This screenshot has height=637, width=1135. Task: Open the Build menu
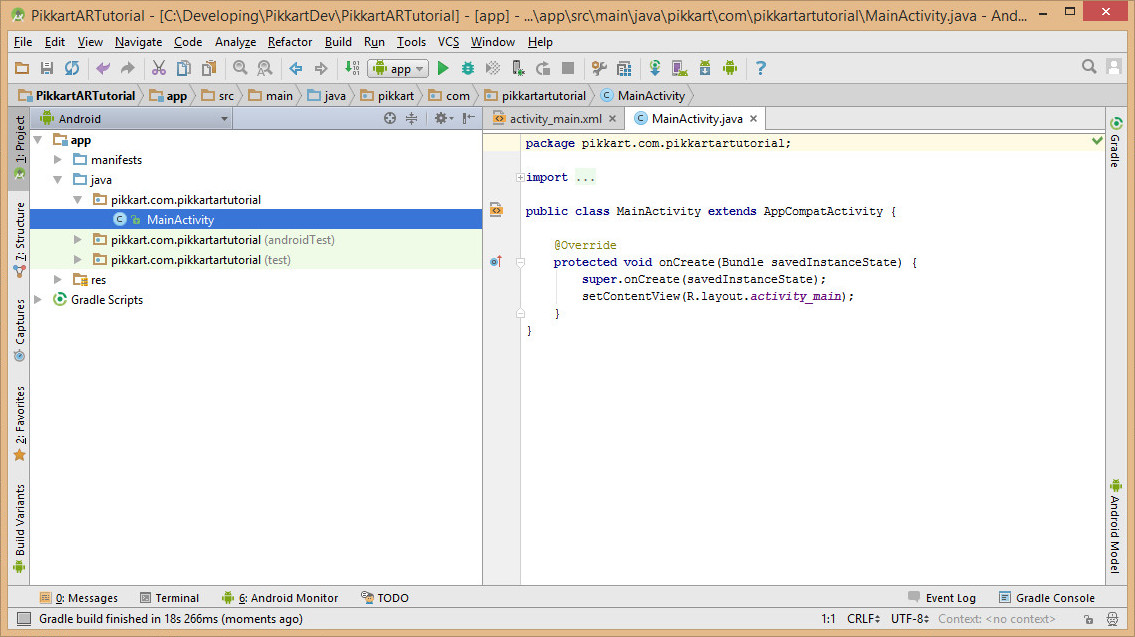pos(338,42)
